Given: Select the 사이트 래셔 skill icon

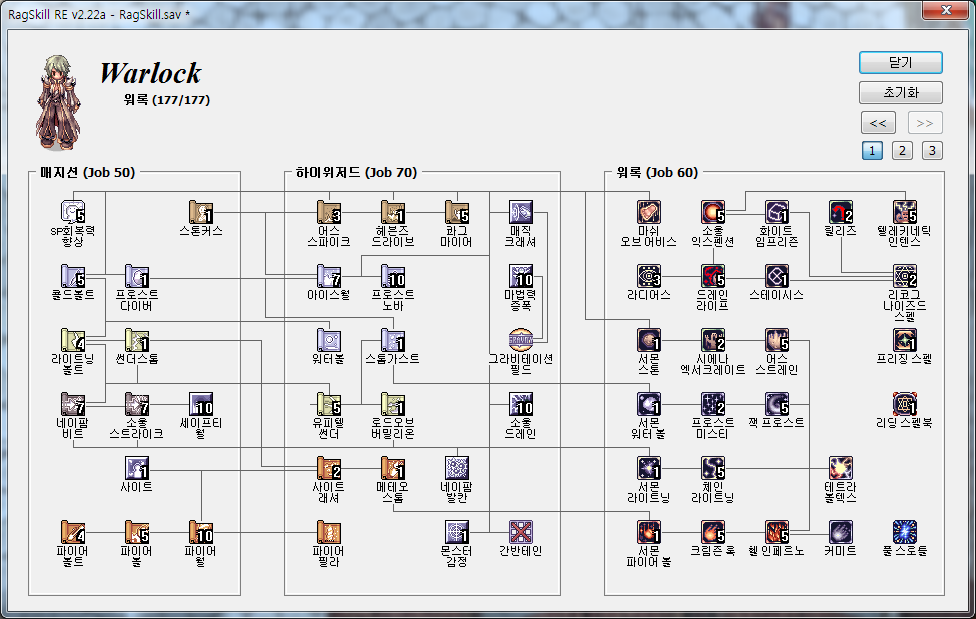Looking at the screenshot, I should [x=329, y=468].
